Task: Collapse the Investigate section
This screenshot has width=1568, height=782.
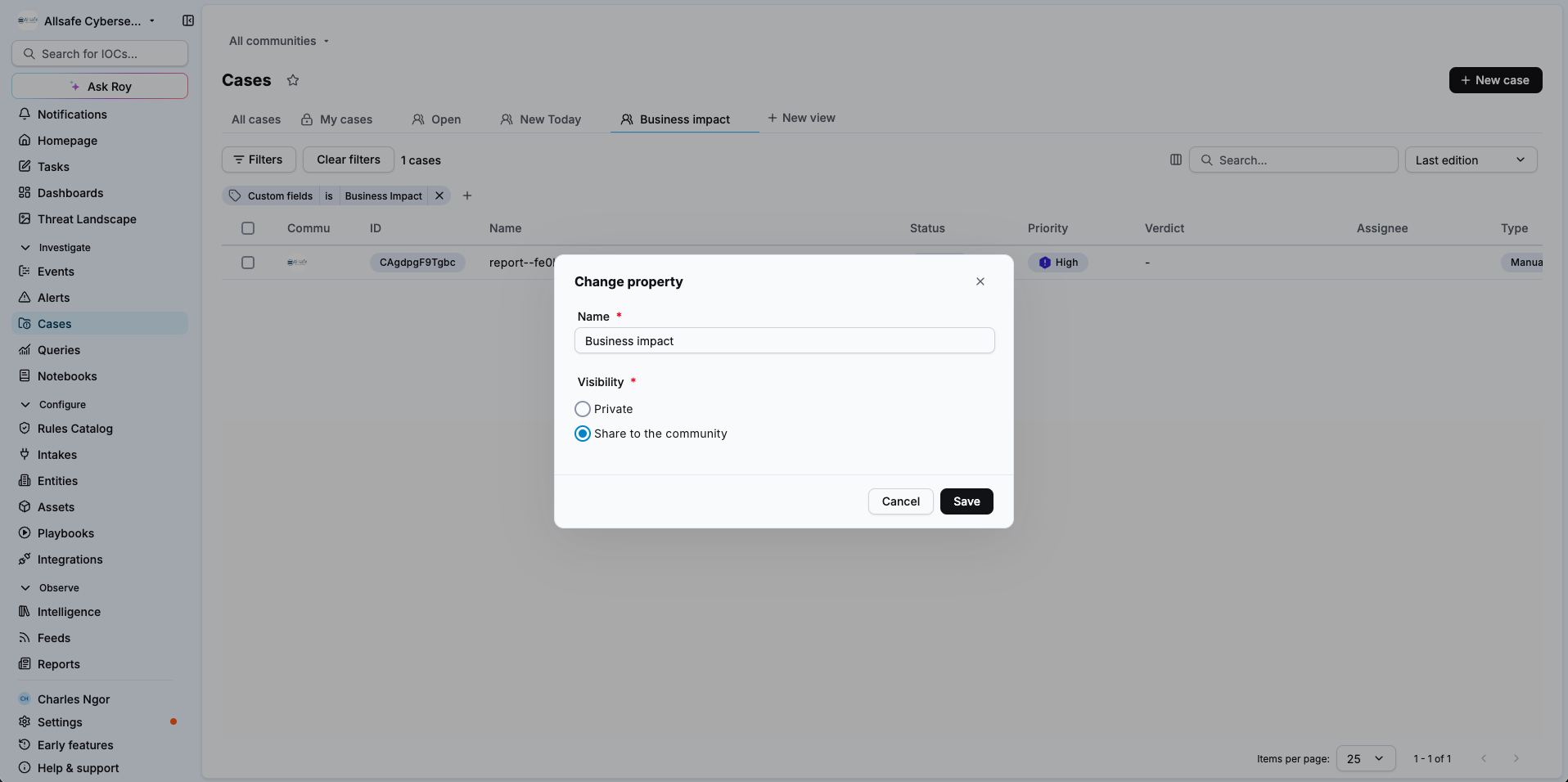Action: click(55, 247)
